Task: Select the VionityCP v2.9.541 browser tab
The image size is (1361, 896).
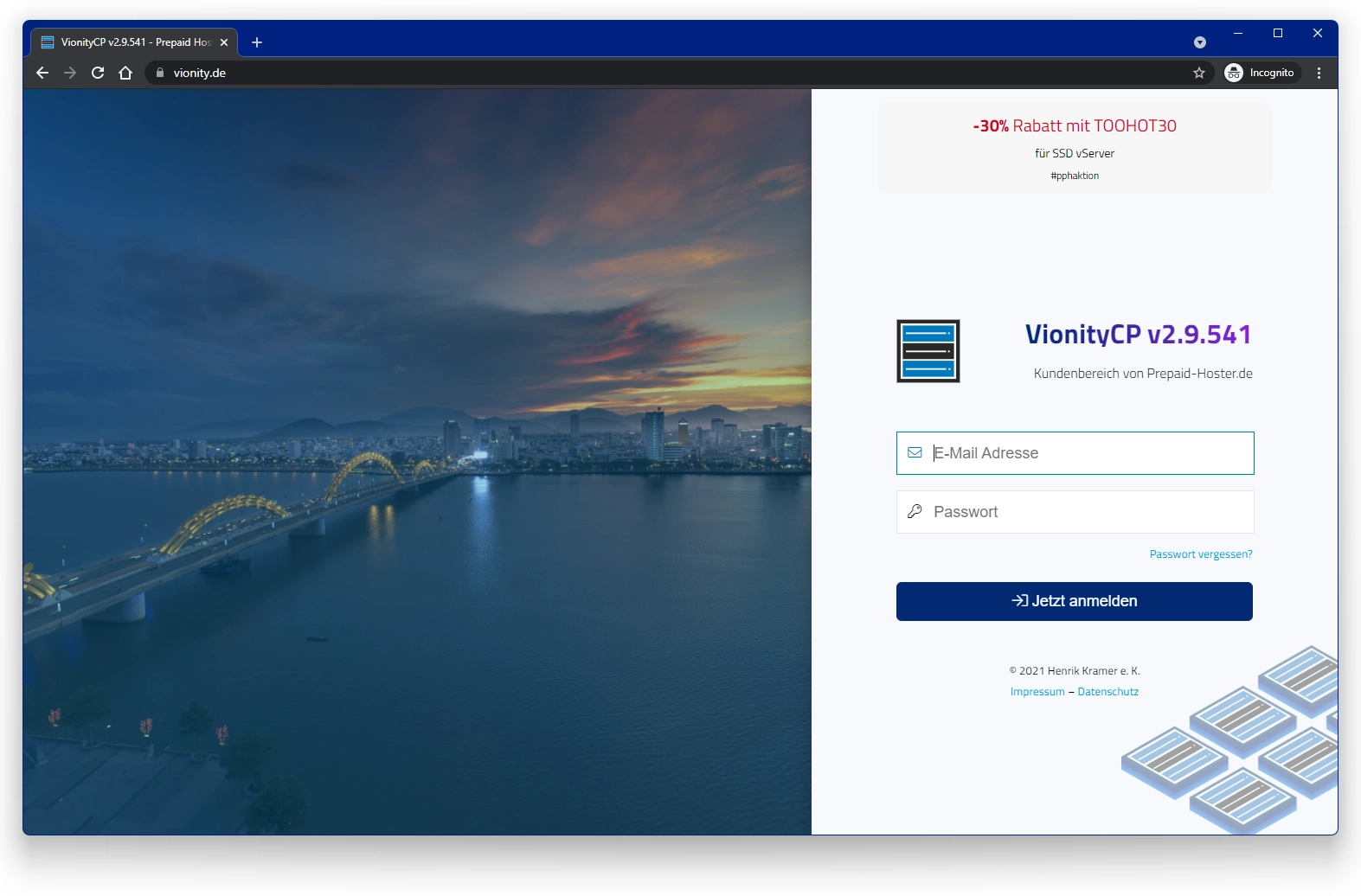Action: [134, 42]
